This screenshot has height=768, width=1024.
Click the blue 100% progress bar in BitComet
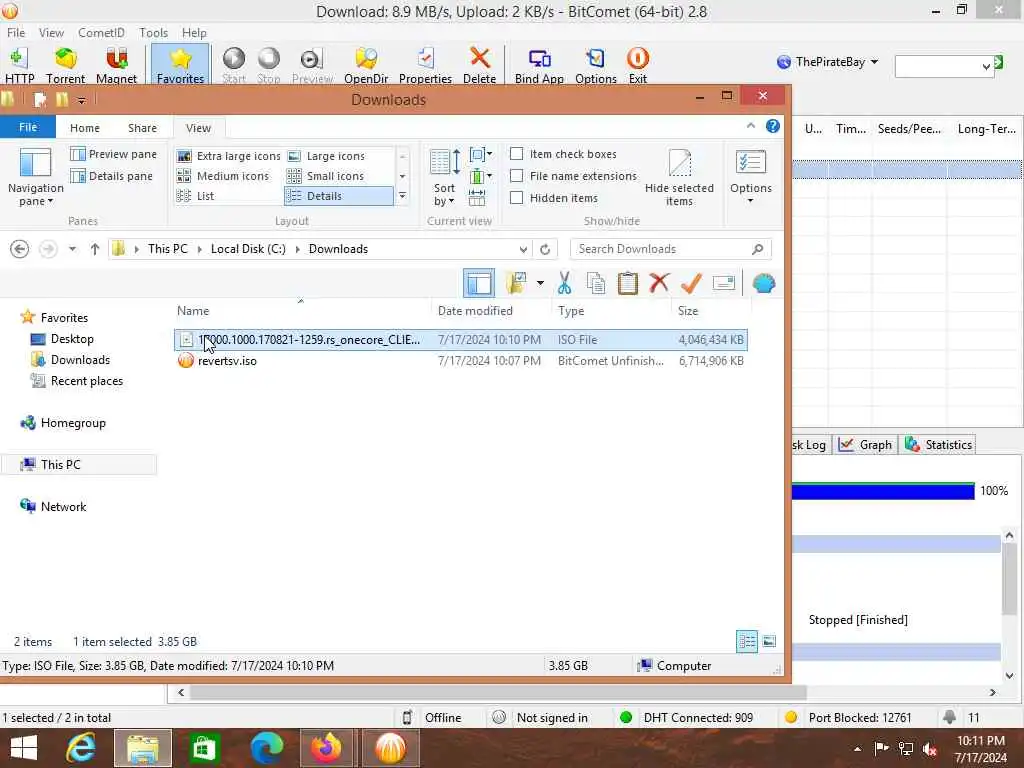tap(883, 491)
